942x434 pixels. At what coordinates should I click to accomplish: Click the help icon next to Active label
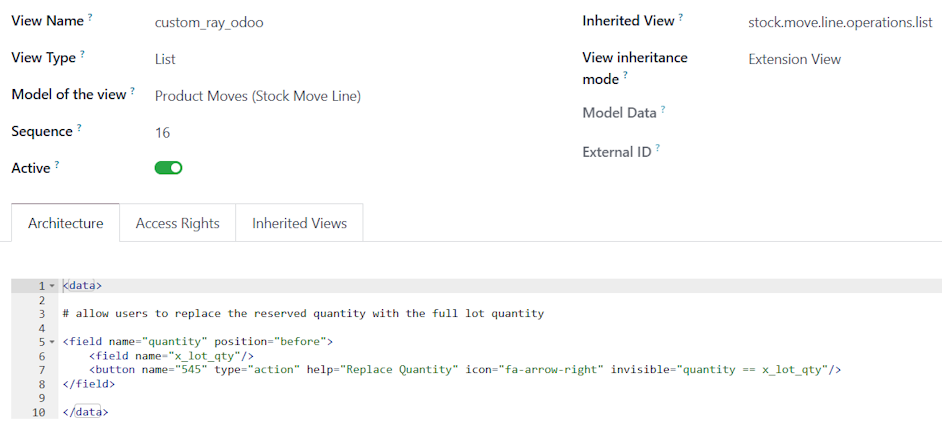pos(57,165)
